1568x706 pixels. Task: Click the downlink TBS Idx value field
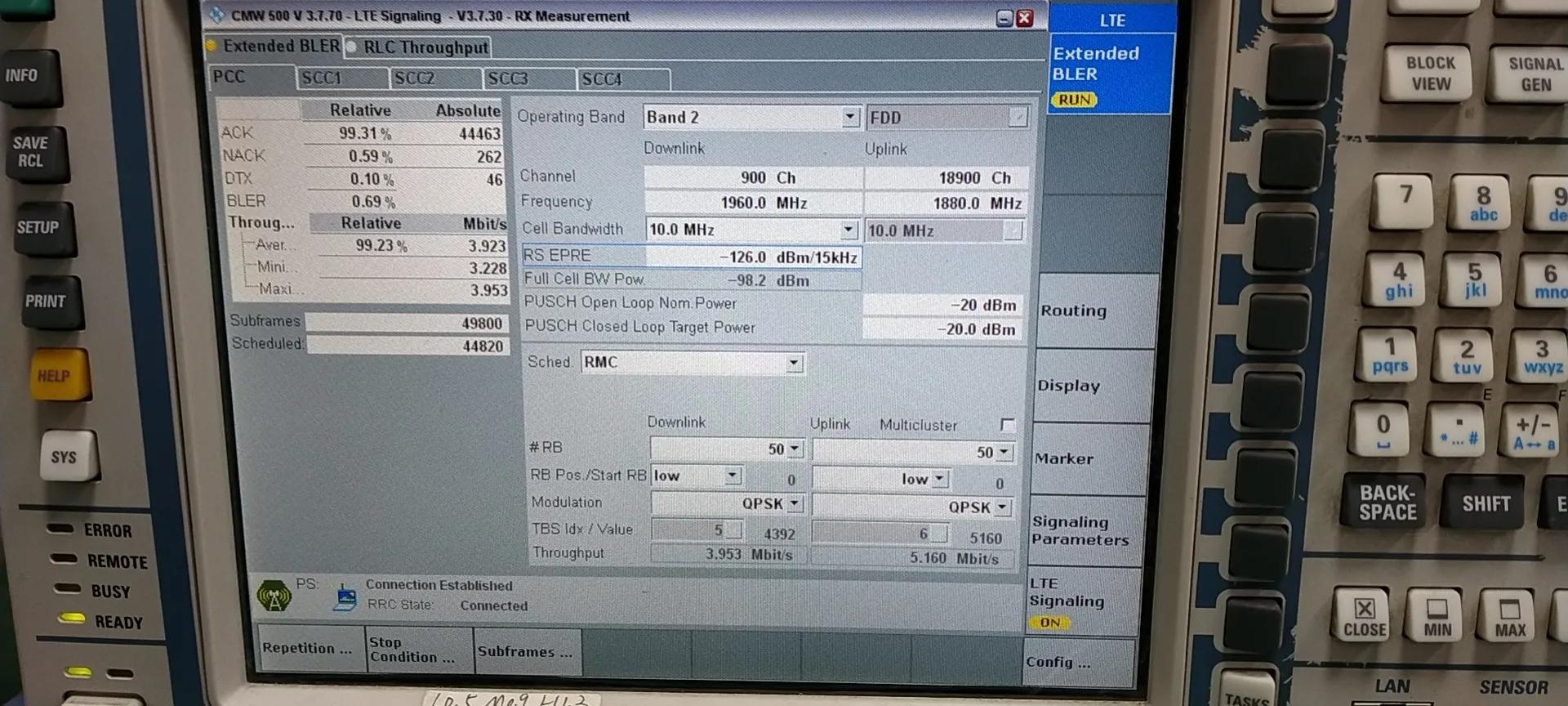[697, 530]
